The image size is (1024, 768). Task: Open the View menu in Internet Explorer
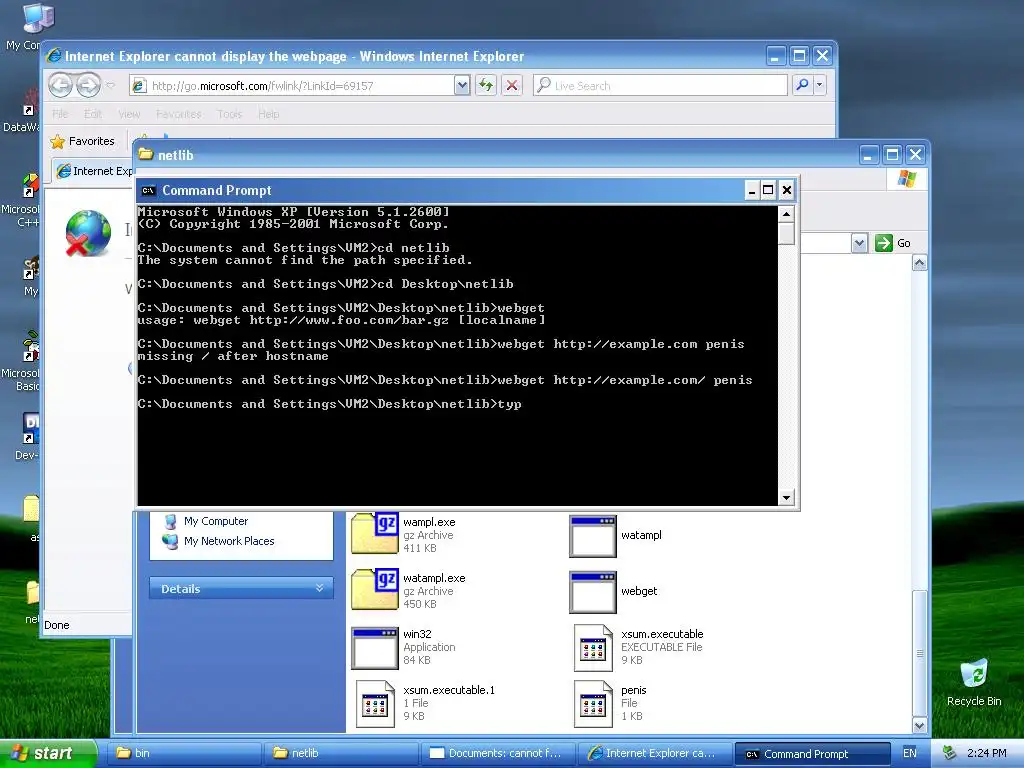click(x=129, y=114)
